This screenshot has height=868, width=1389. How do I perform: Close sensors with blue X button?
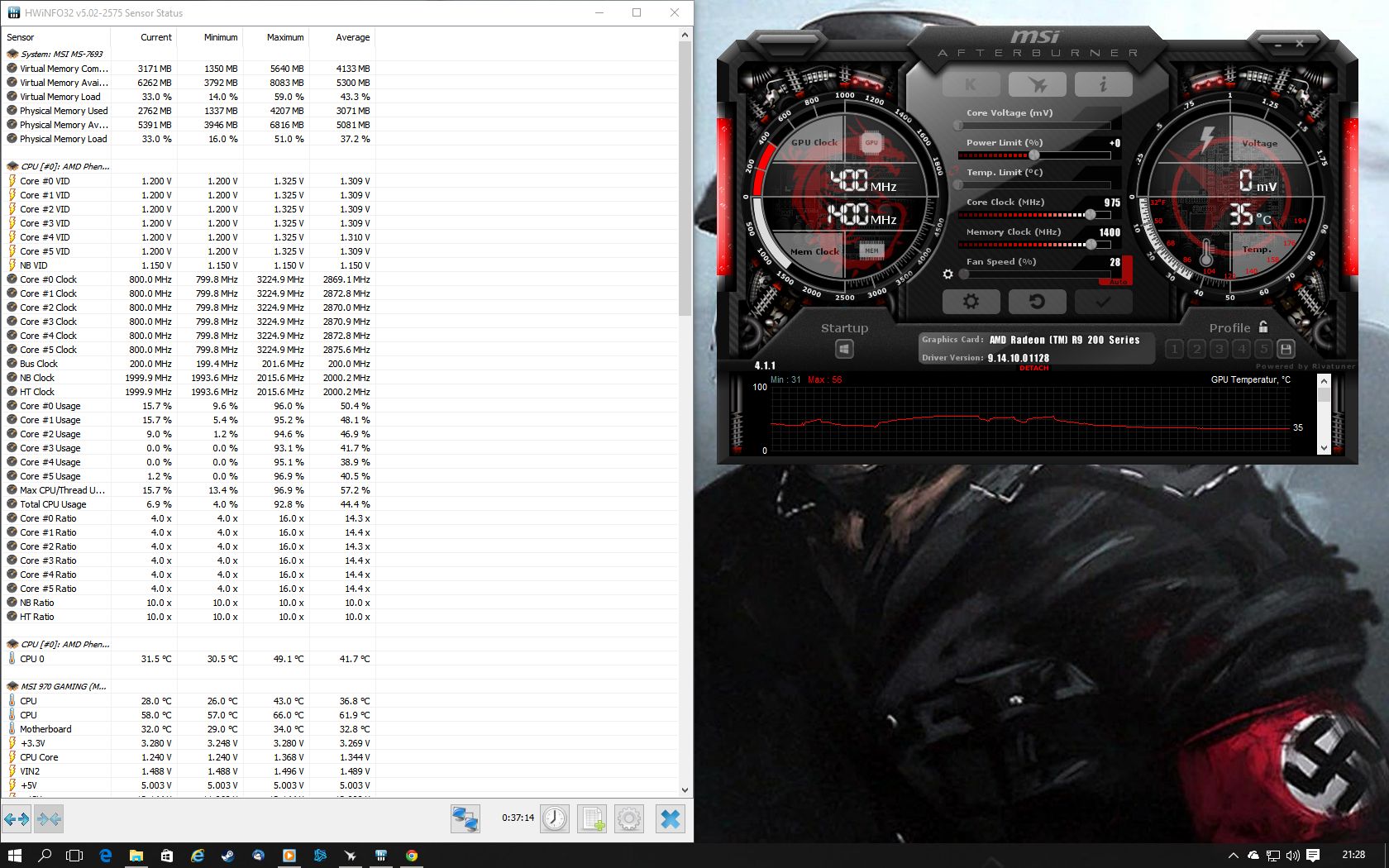(671, 818)
